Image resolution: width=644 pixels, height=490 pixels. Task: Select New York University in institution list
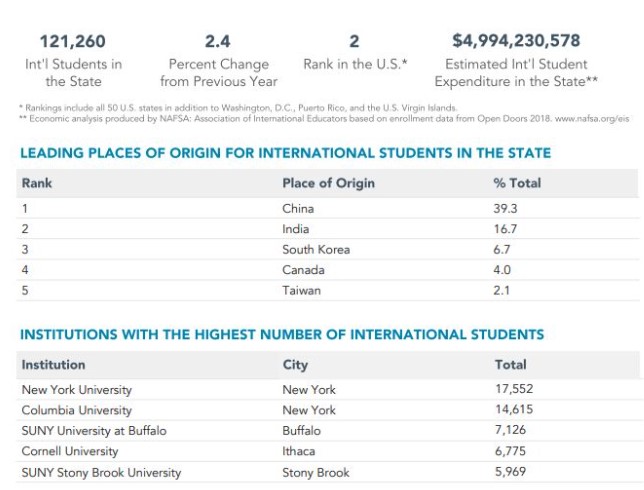[x=77, y=390]
